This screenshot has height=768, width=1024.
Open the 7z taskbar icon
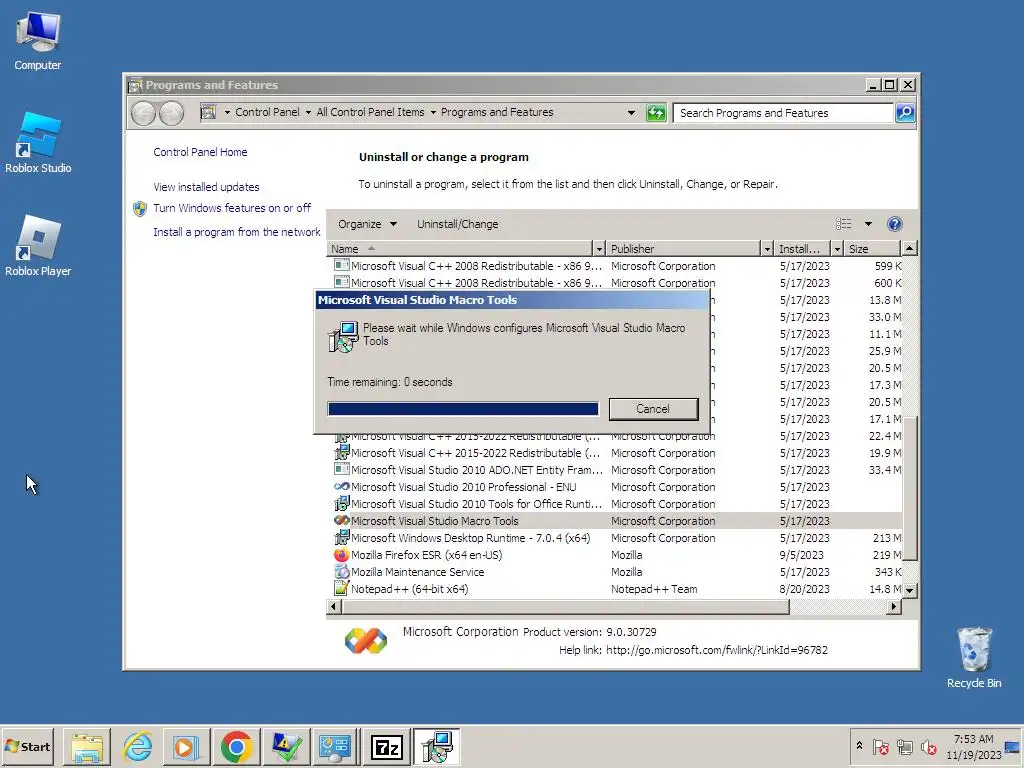pyautogui.click(x=386, y=746)
